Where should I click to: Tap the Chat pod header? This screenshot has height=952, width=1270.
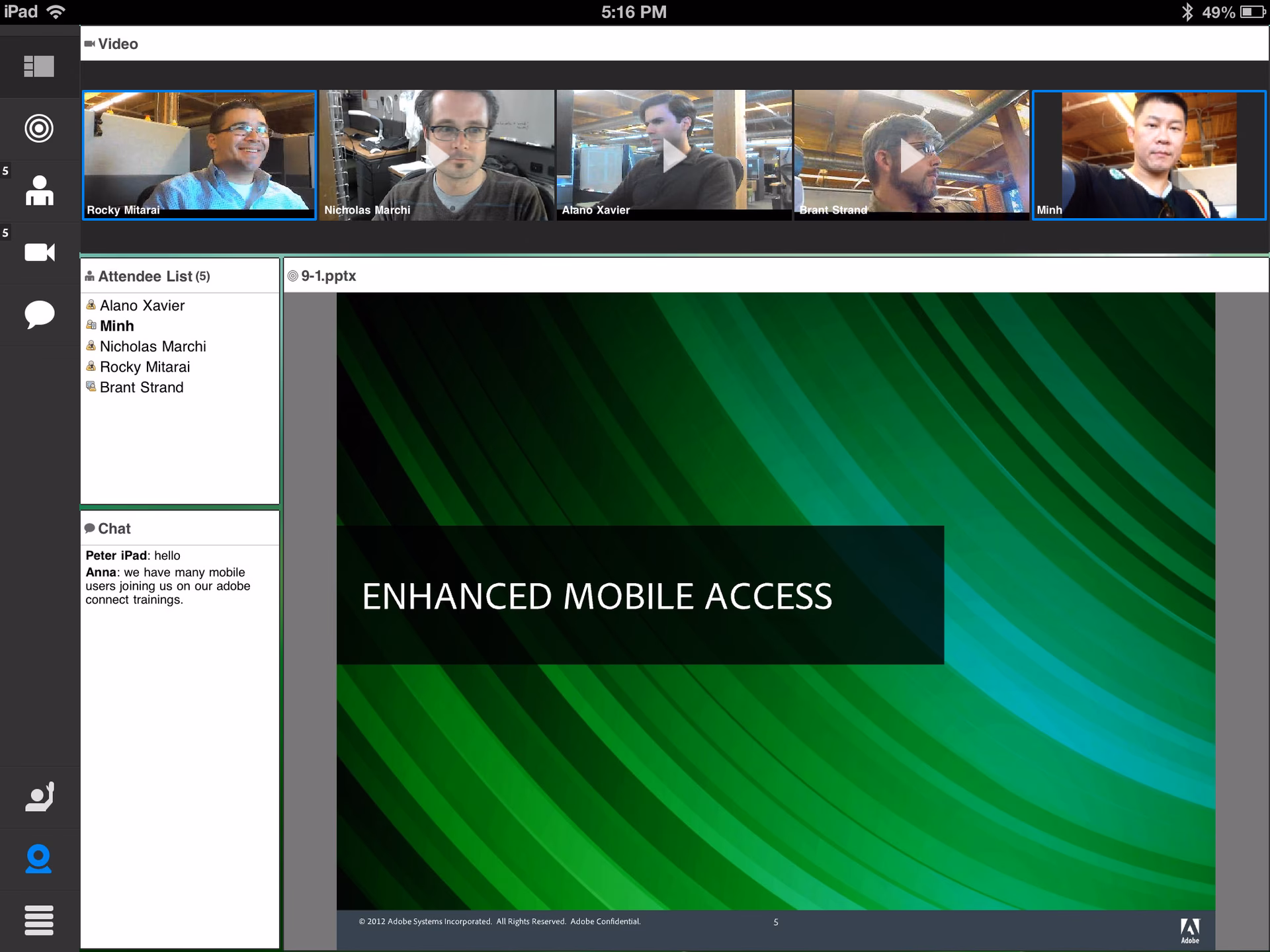click(114, 528)
